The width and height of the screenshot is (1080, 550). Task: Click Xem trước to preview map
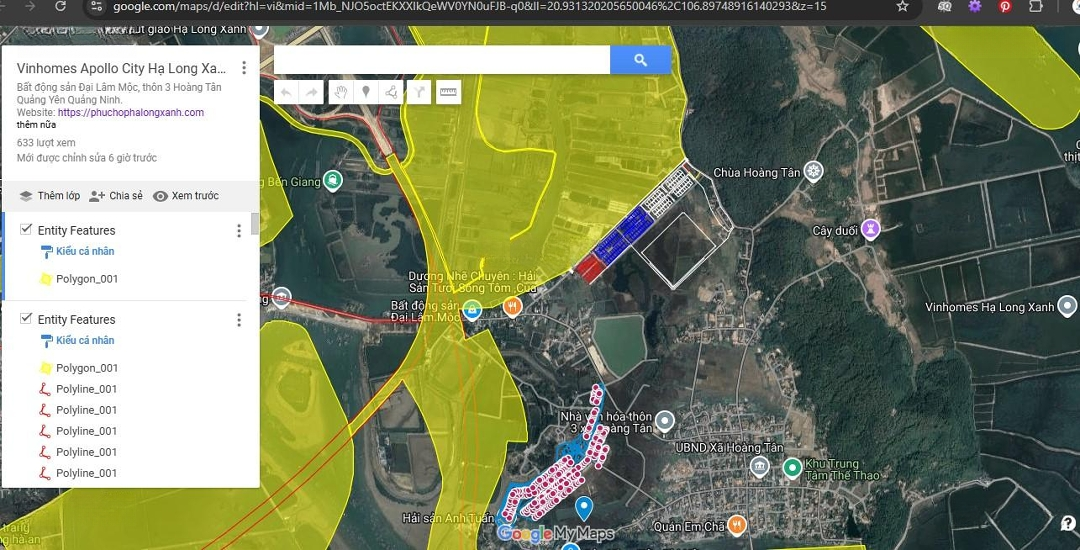186,195
